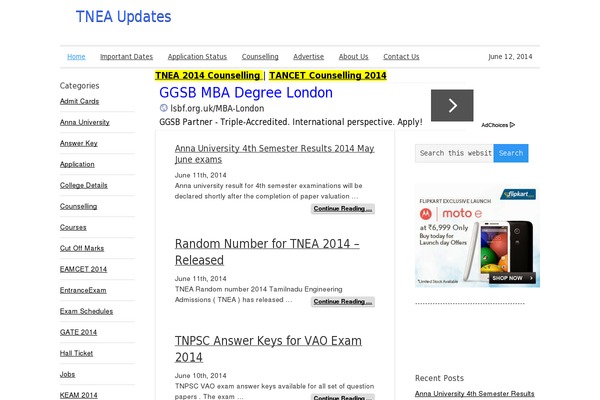Open the EAMCET 2014 category
This screenshot has height=400, width=600.
point(83,269)
